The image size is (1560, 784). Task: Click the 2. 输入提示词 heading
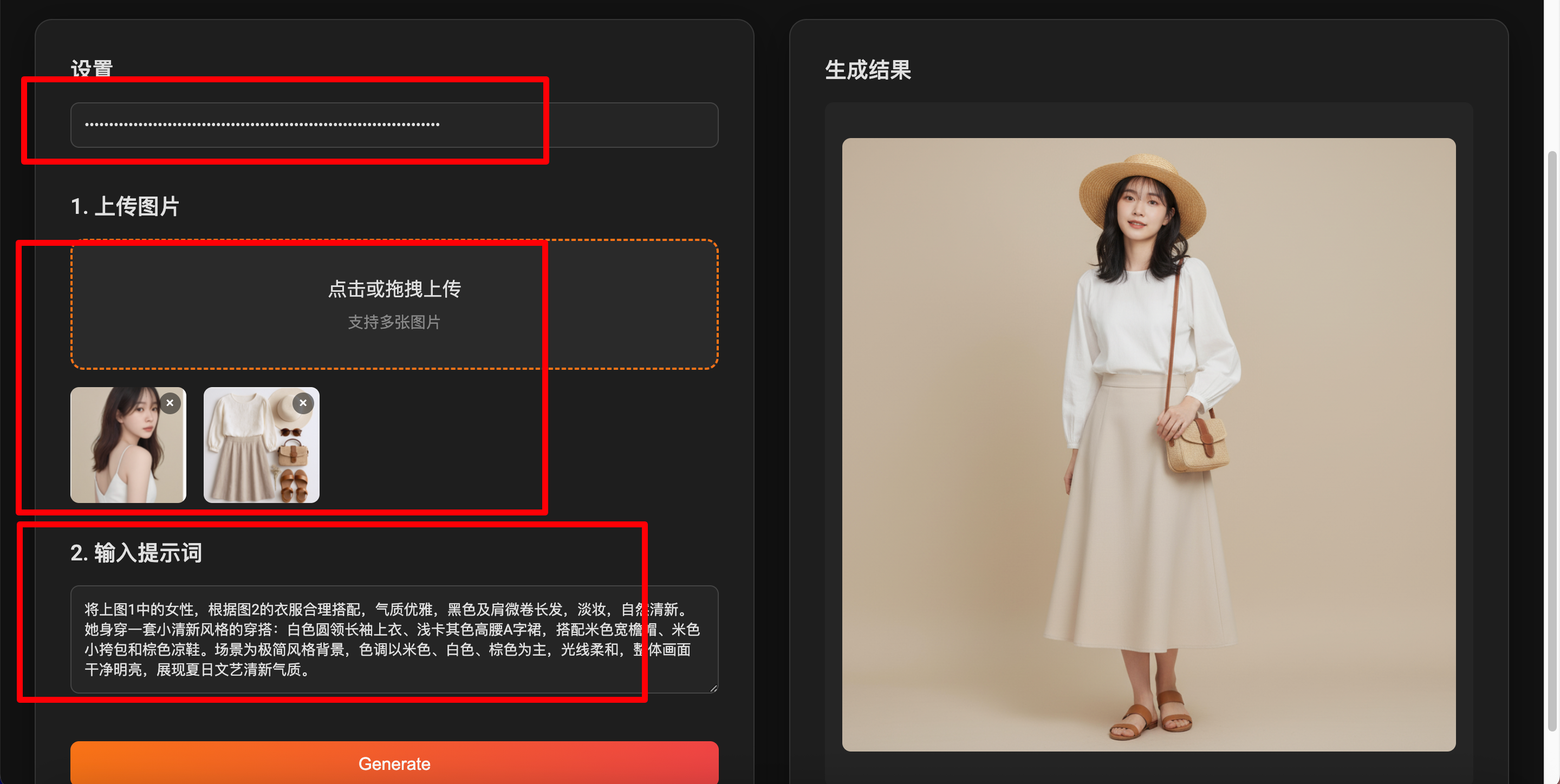point(136,553)
